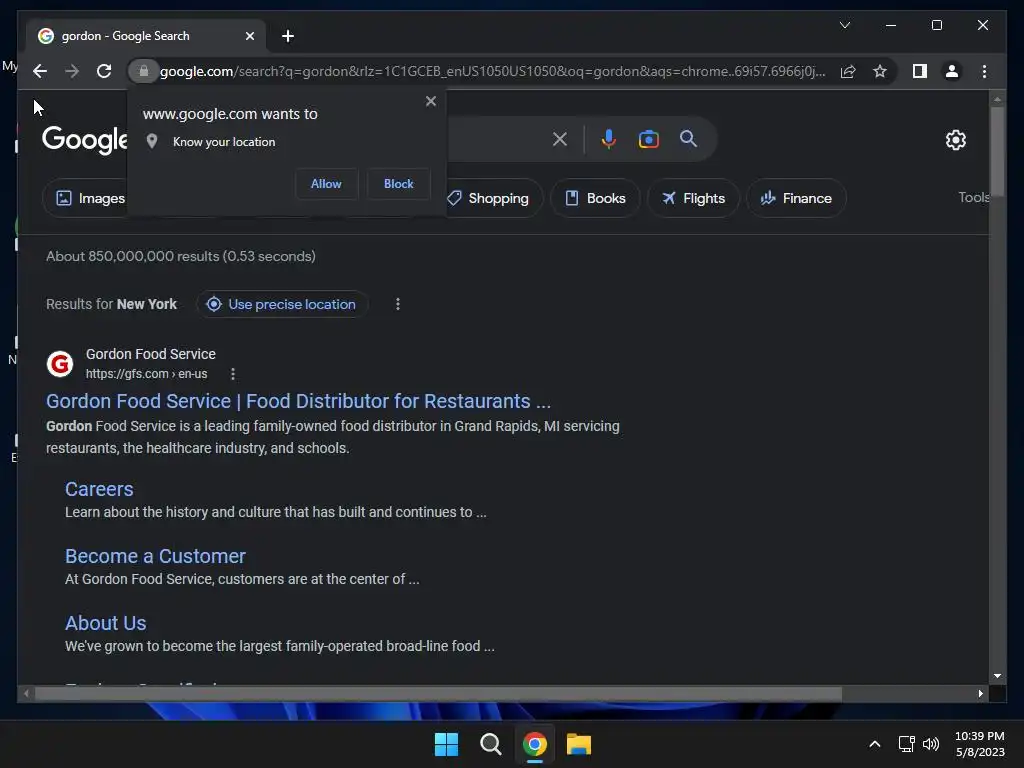Viewport: 1024px width, 768px height.
Task: Allow google.com to know your location
Action: 326,184
